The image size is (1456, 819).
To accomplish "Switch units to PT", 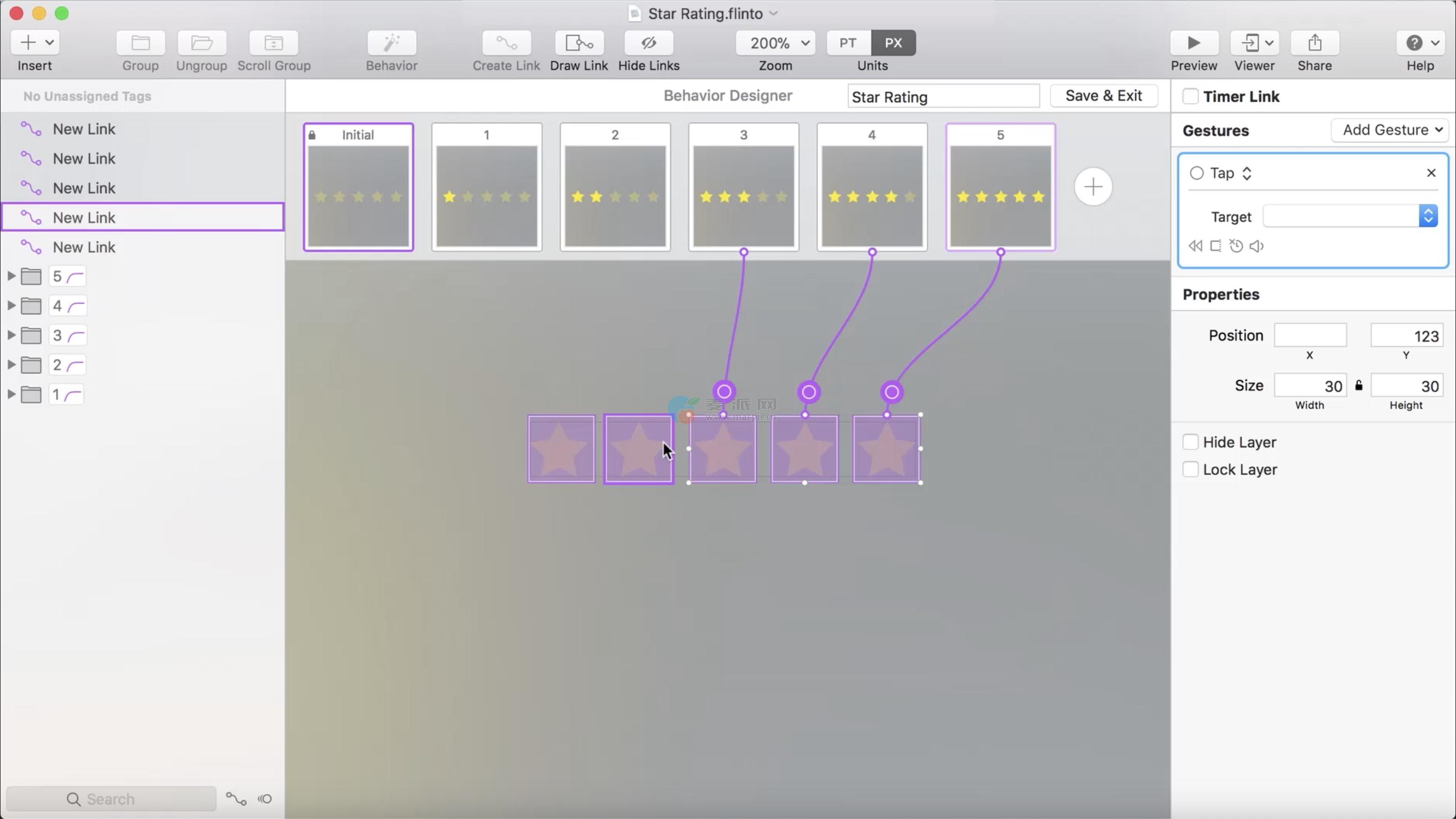I will [847, 43].
